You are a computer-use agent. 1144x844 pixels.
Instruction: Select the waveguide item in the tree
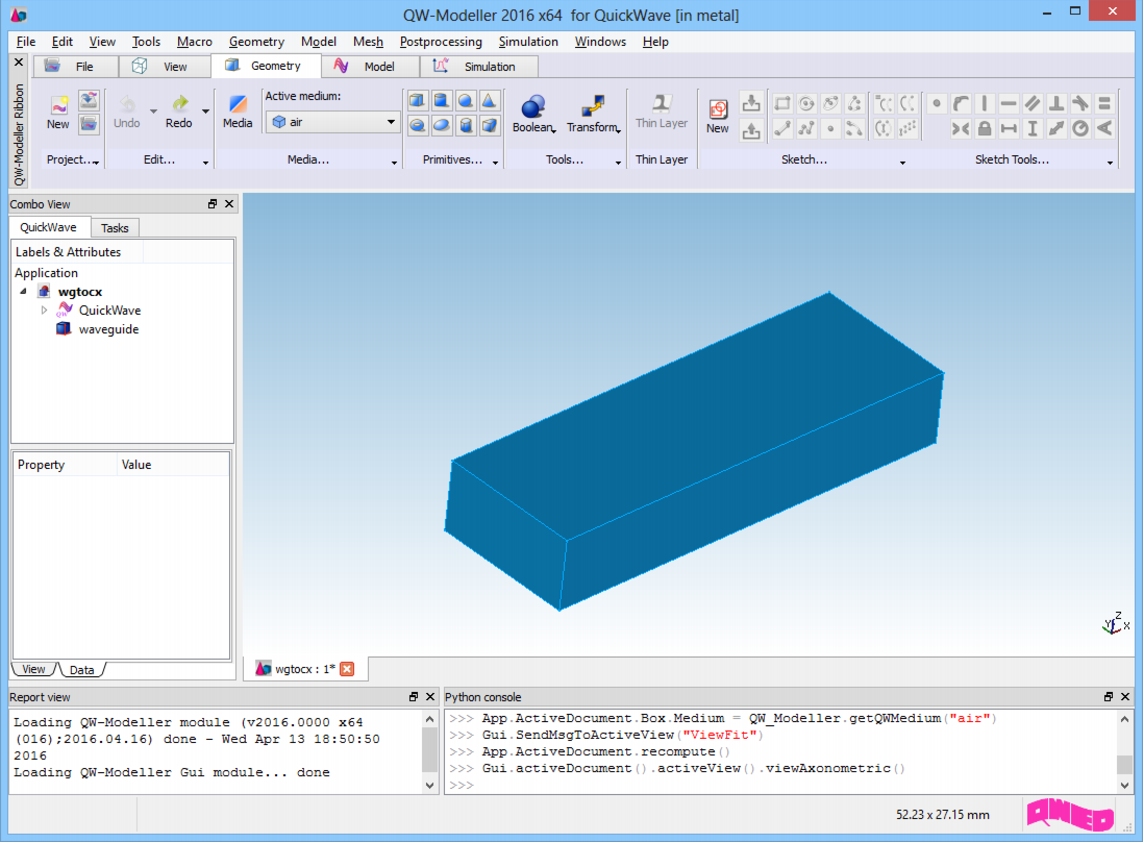108,329
